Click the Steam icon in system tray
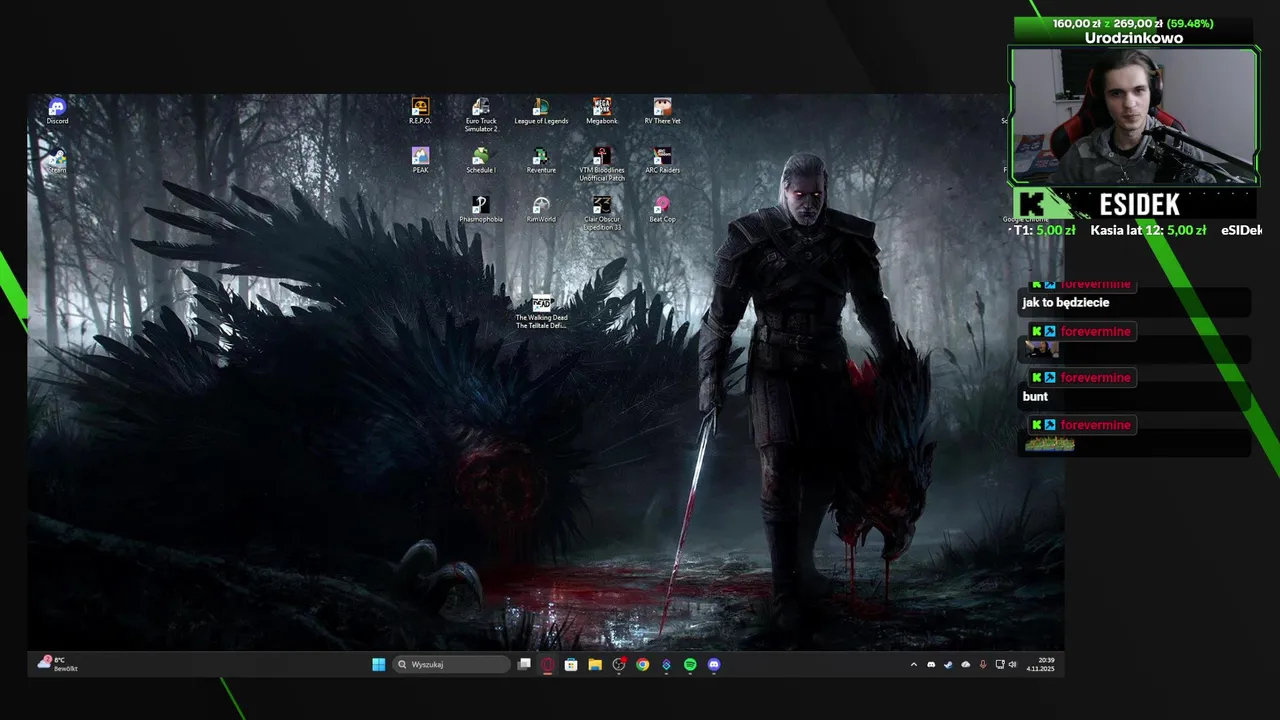The height and width of the screenshot is (720, 1280). click(x=948, y=664)
